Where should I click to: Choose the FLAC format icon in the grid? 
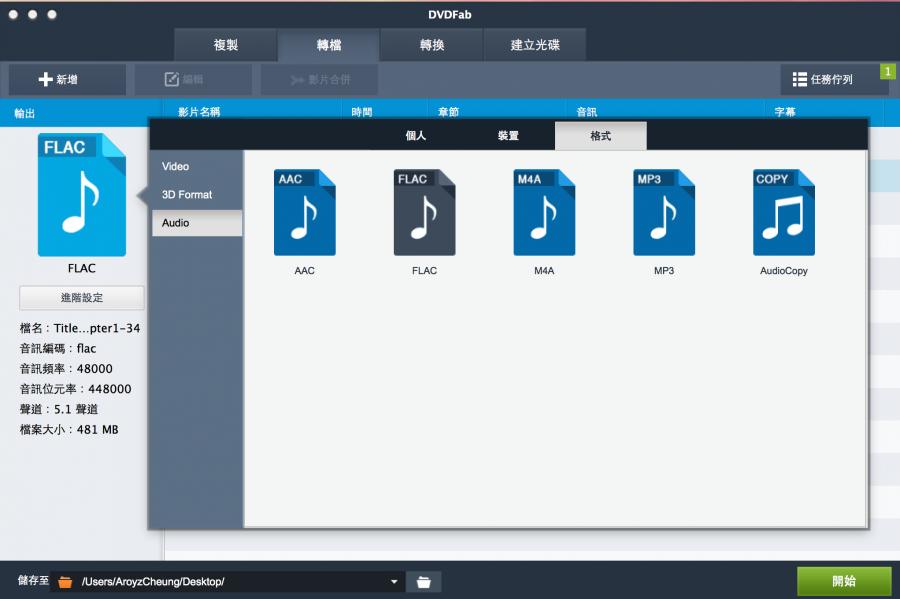tap(424, 212)
